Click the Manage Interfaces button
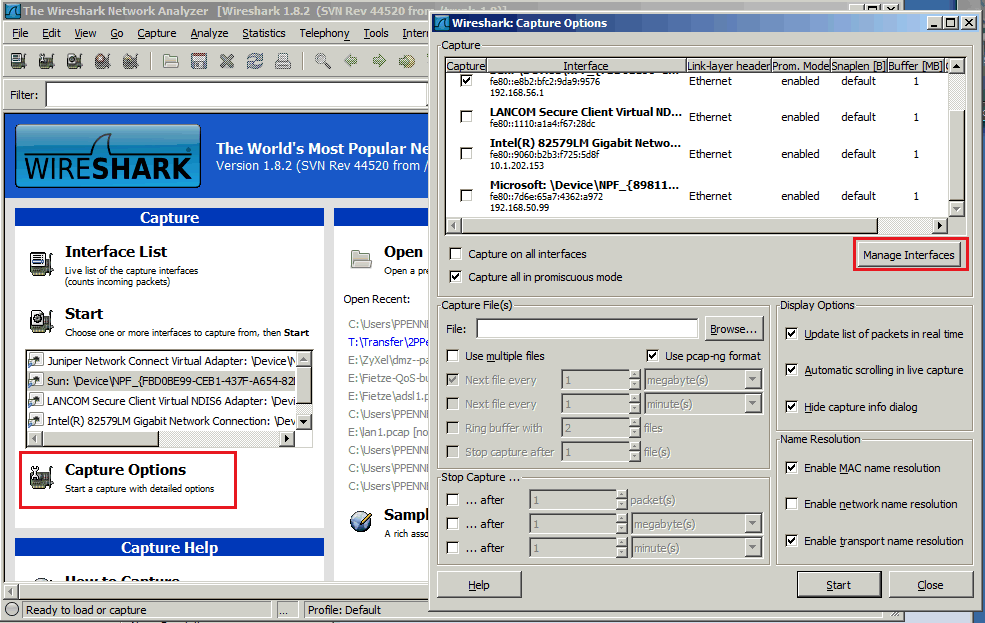985x623 pixels. pyautogui.click(x=909, y=255)
